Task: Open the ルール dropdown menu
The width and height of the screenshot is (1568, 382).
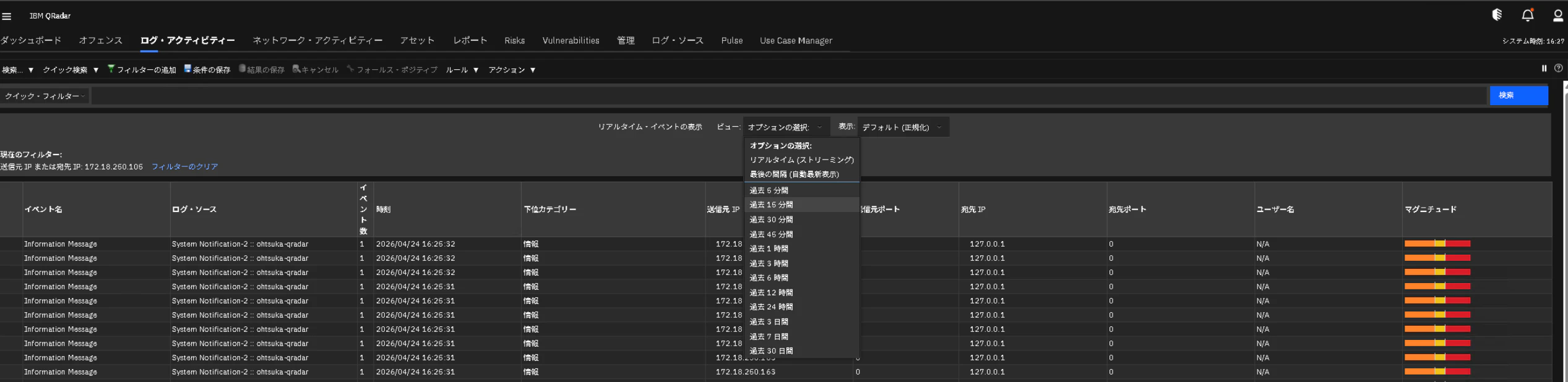Action: coord(462,70)
